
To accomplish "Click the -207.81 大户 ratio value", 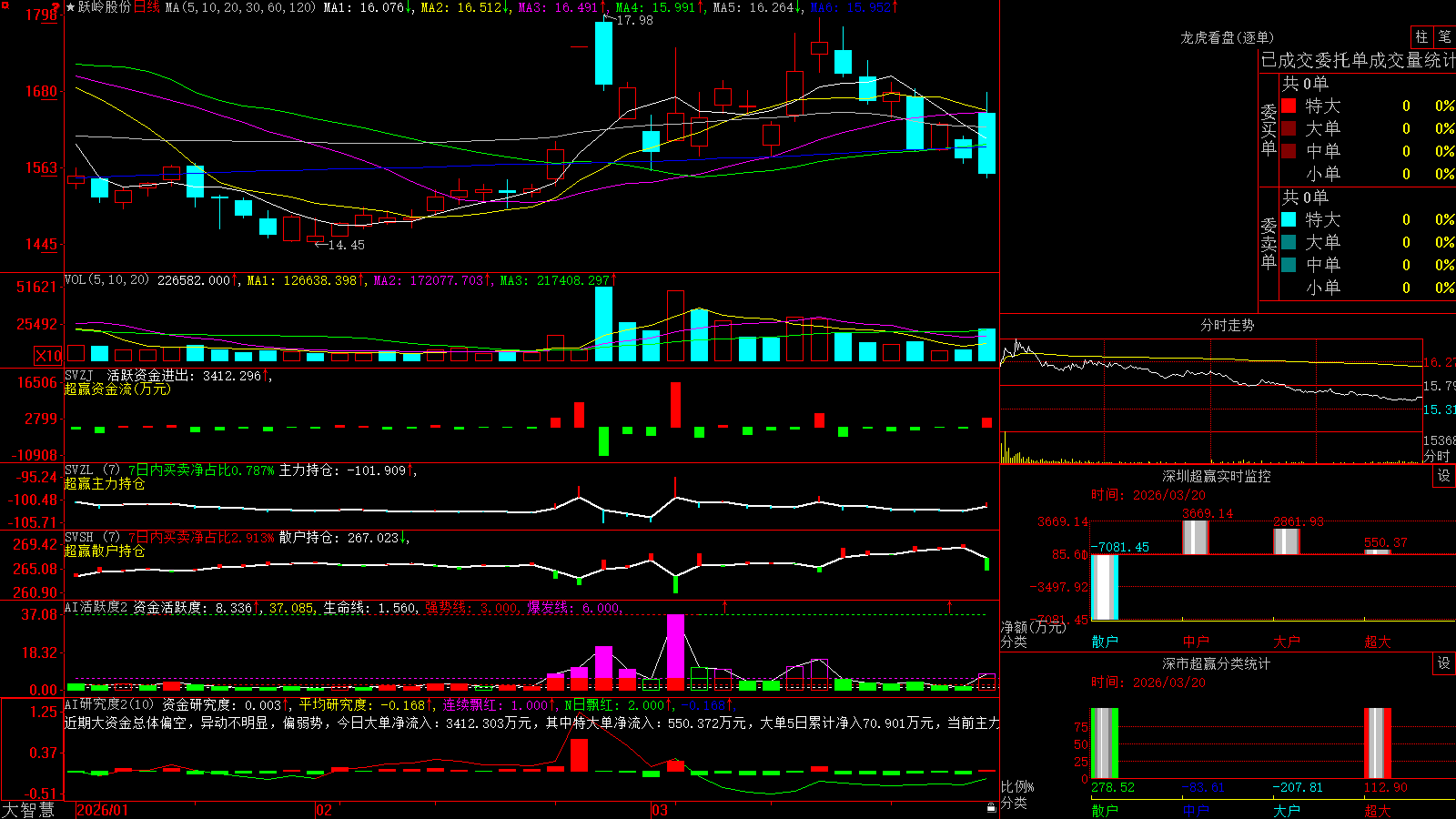I will [x=1298, y=787].
